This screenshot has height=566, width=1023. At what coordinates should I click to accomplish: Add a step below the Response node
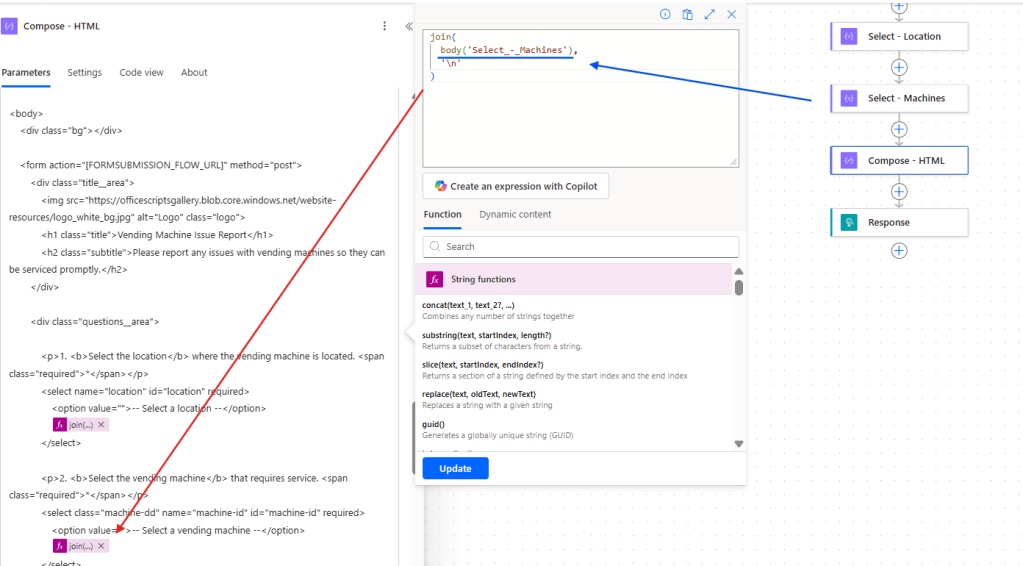899,250
